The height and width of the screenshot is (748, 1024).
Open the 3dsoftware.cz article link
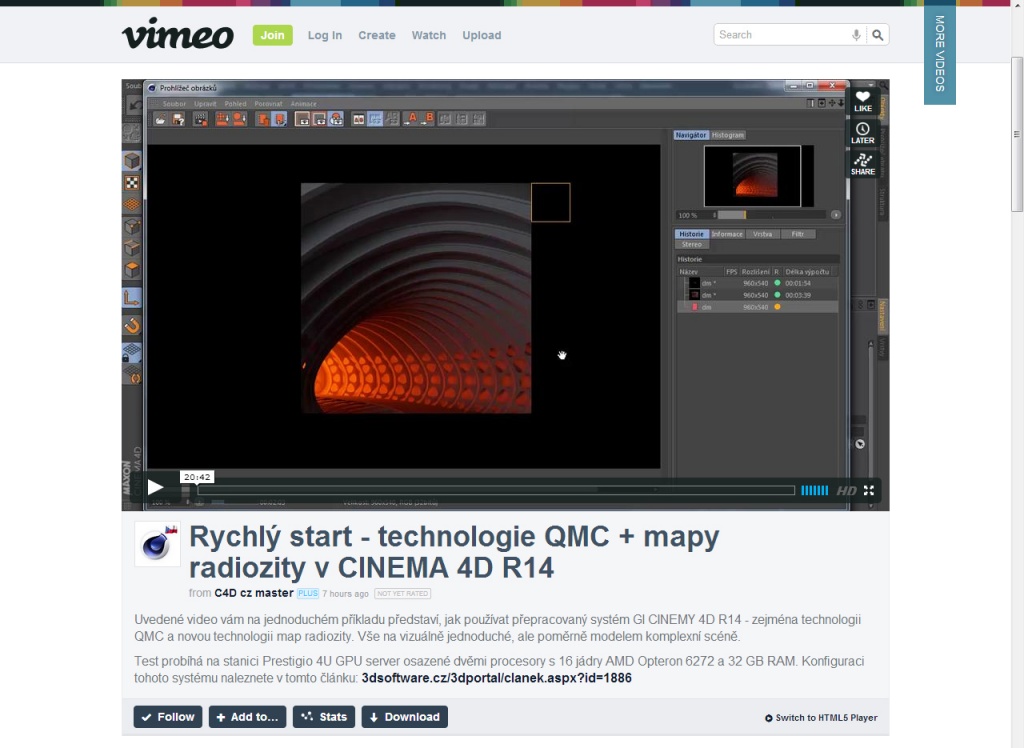click(496, 678)
